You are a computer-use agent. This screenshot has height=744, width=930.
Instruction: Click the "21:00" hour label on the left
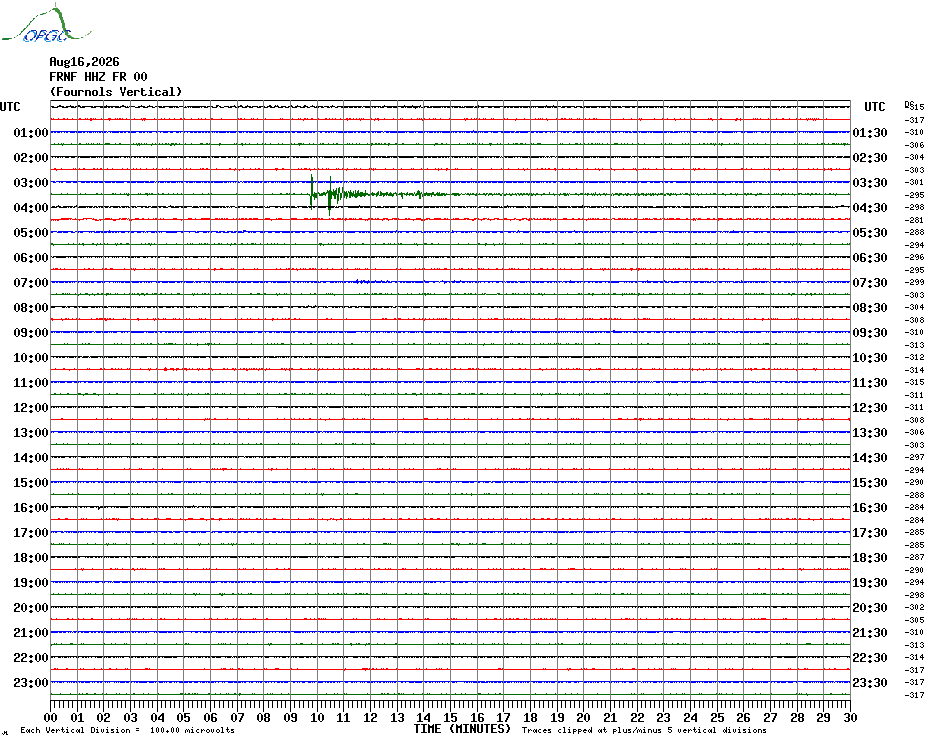[x=31, y=632]
